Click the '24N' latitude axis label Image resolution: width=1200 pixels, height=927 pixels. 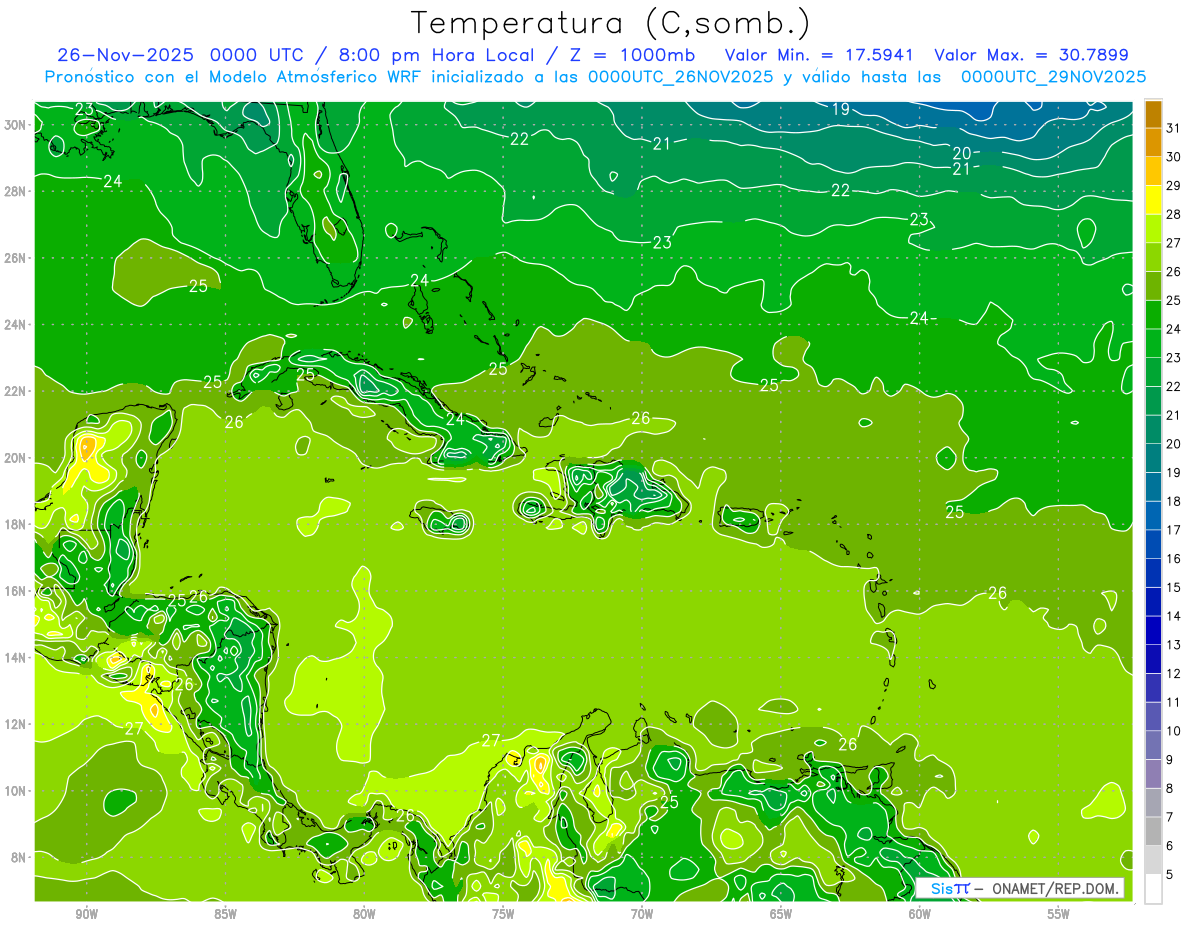[x=17, y=325]
